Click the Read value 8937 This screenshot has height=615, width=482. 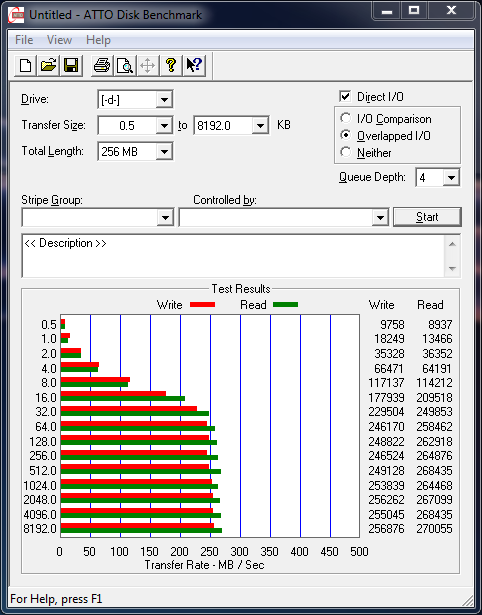(440, 324)
